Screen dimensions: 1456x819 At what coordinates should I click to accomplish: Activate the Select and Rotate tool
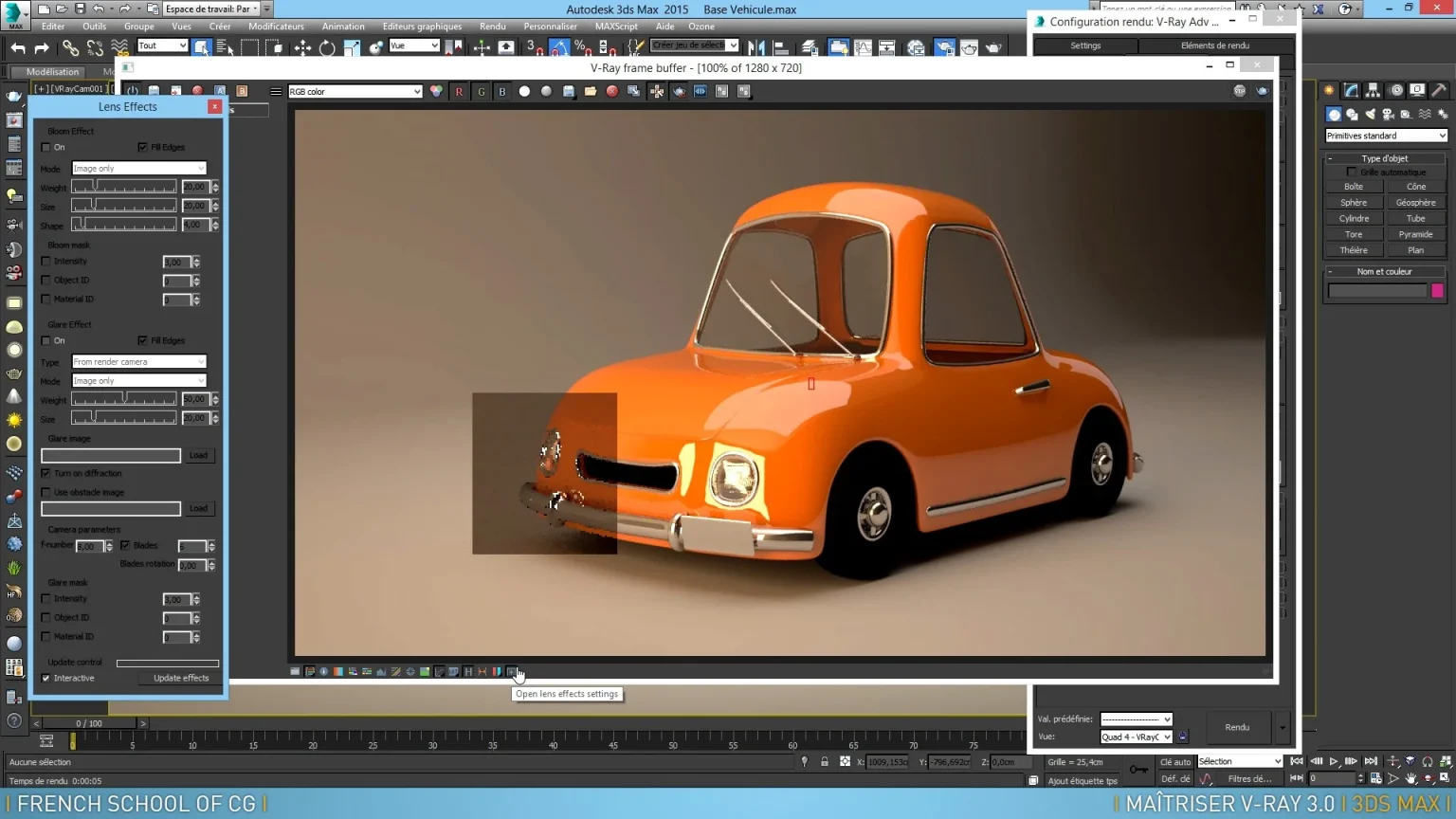click(327, 47)
